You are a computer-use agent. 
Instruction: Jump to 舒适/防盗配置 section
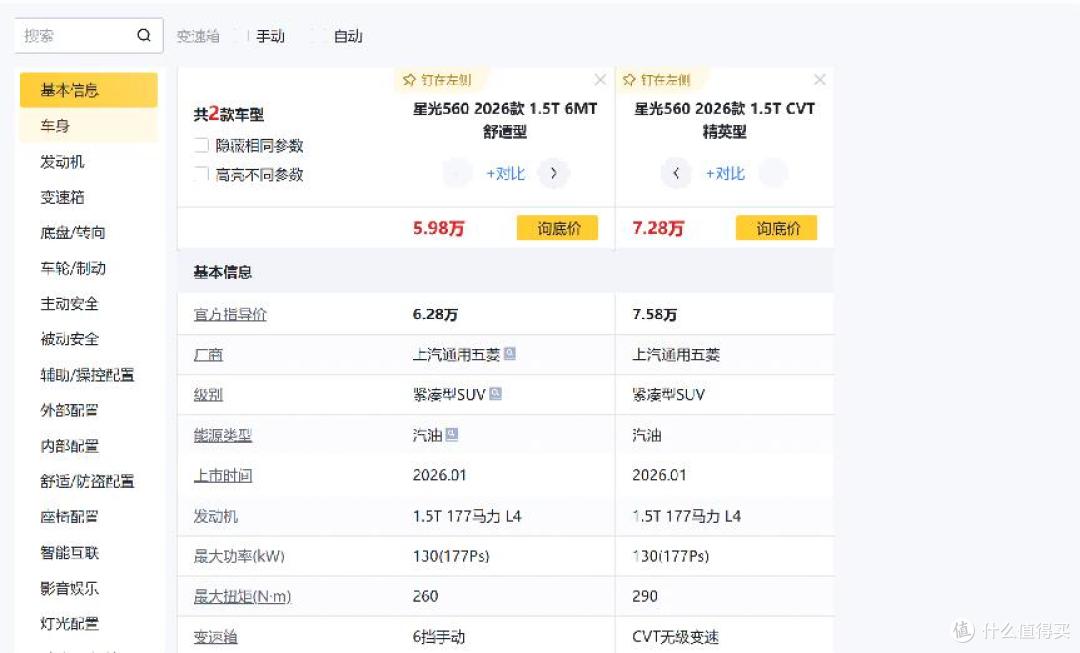87,481
